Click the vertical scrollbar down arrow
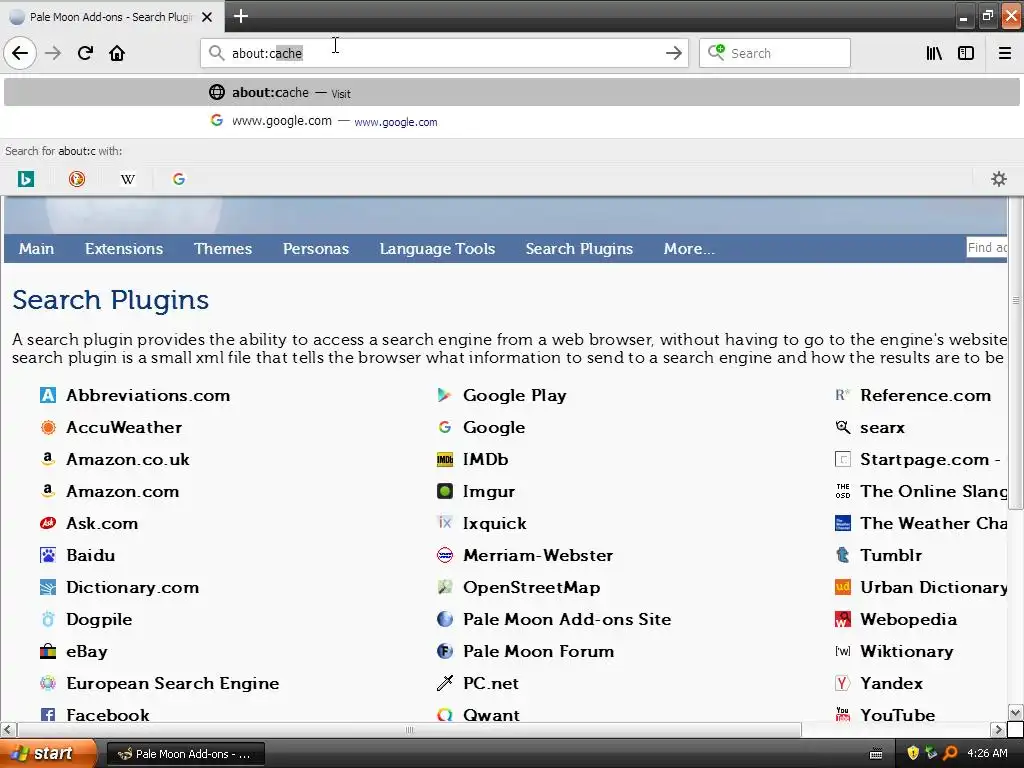Viewport: 1024px width, 768px height. (1015, 712)
